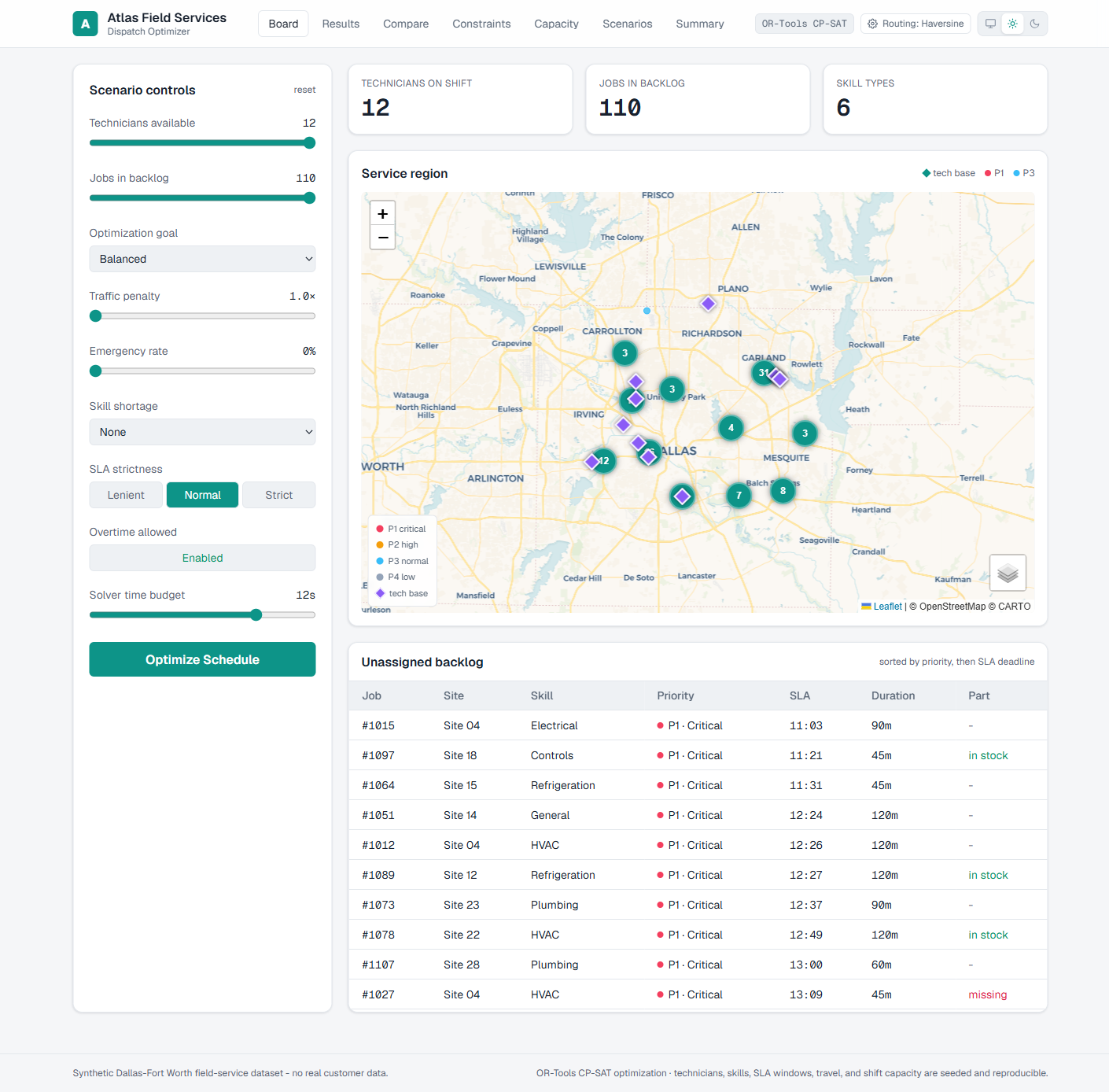Image resolution: width=1109 pixels, height=1092 pixels.
Task: Open the 3-job cluster north of Mesquite
Action: tap(805, 433)
